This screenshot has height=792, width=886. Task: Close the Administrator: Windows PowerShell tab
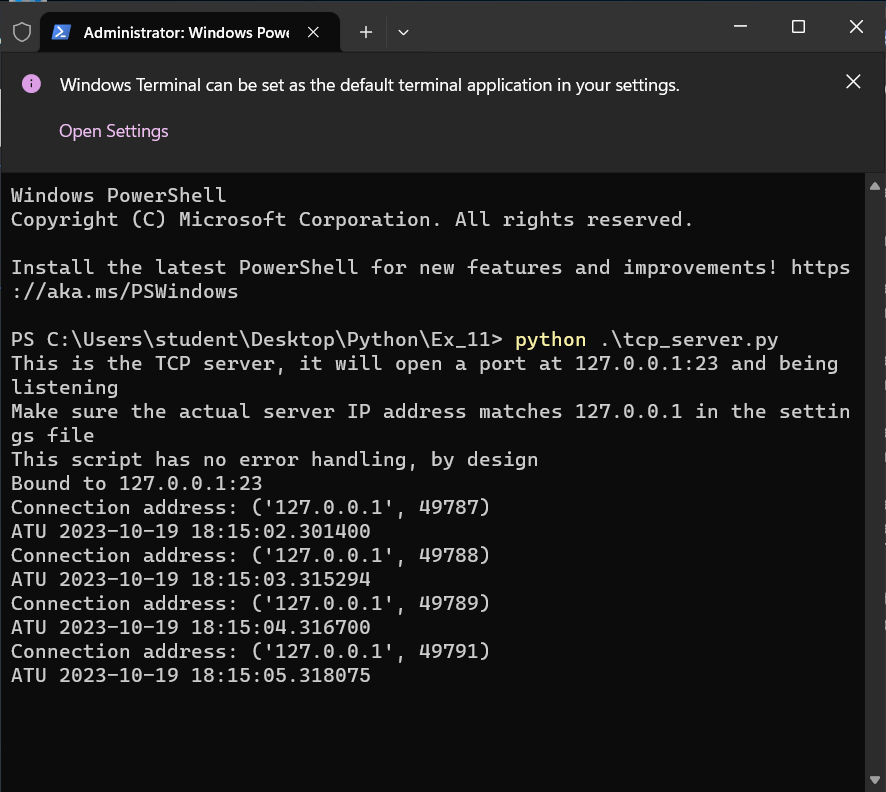tap(313, 32)
